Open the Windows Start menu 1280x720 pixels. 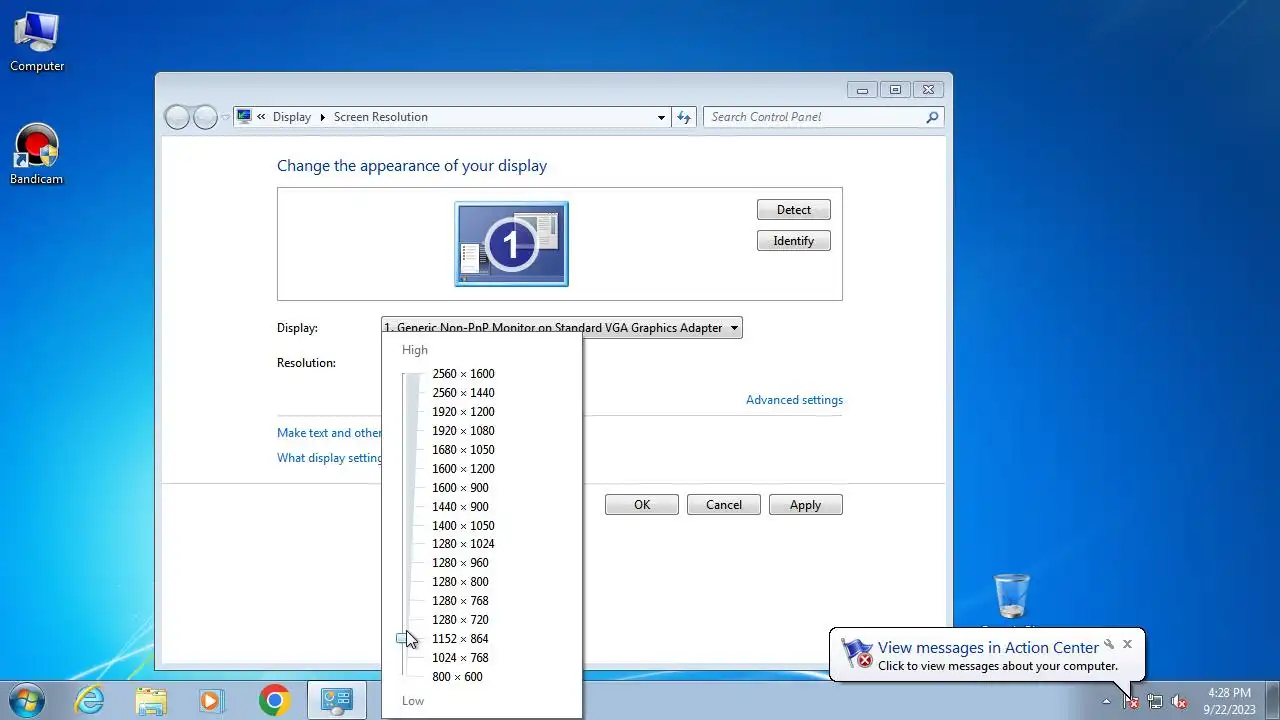27,700
